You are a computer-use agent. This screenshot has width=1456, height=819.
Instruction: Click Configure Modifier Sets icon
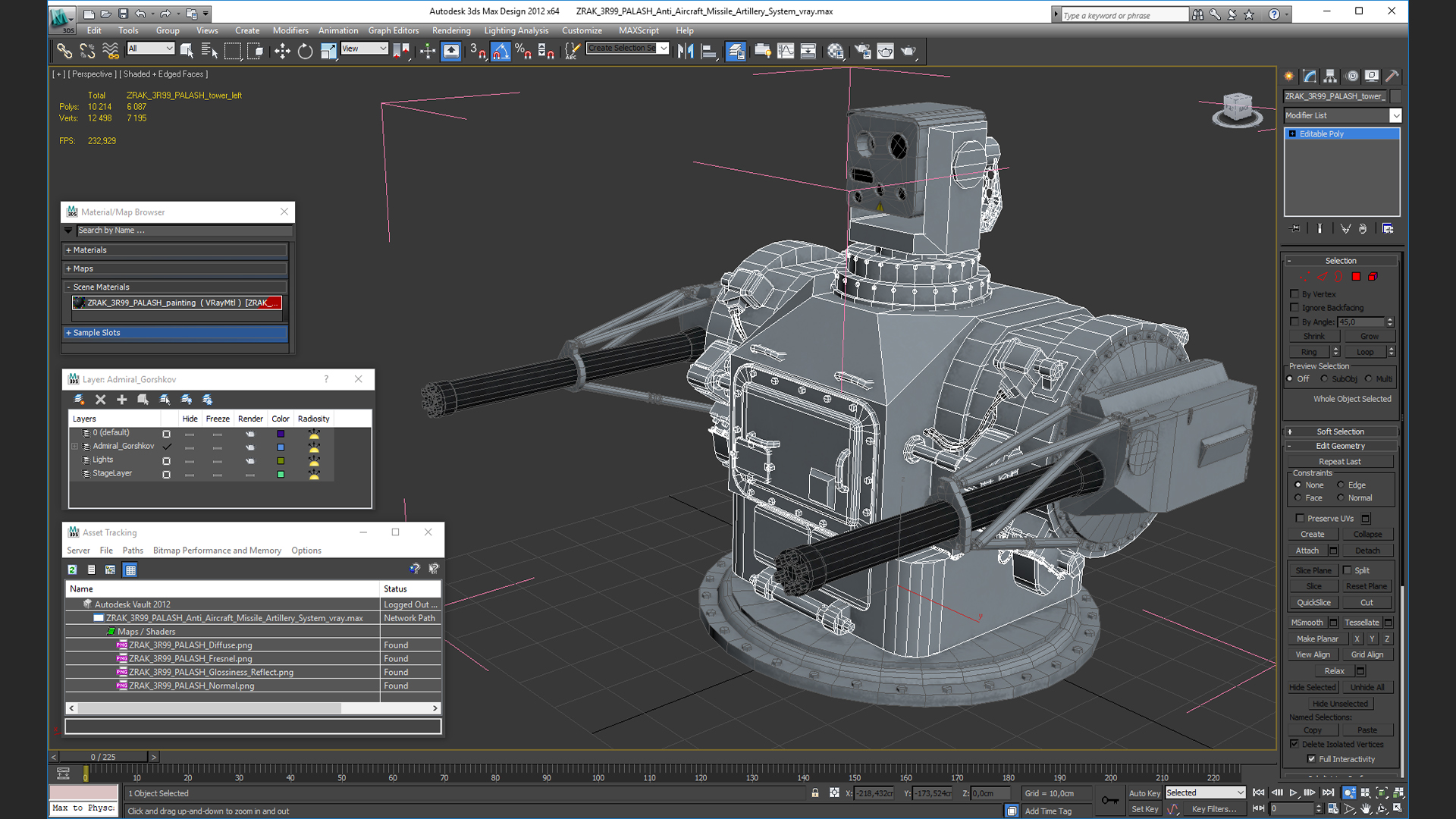point(1388,228)
